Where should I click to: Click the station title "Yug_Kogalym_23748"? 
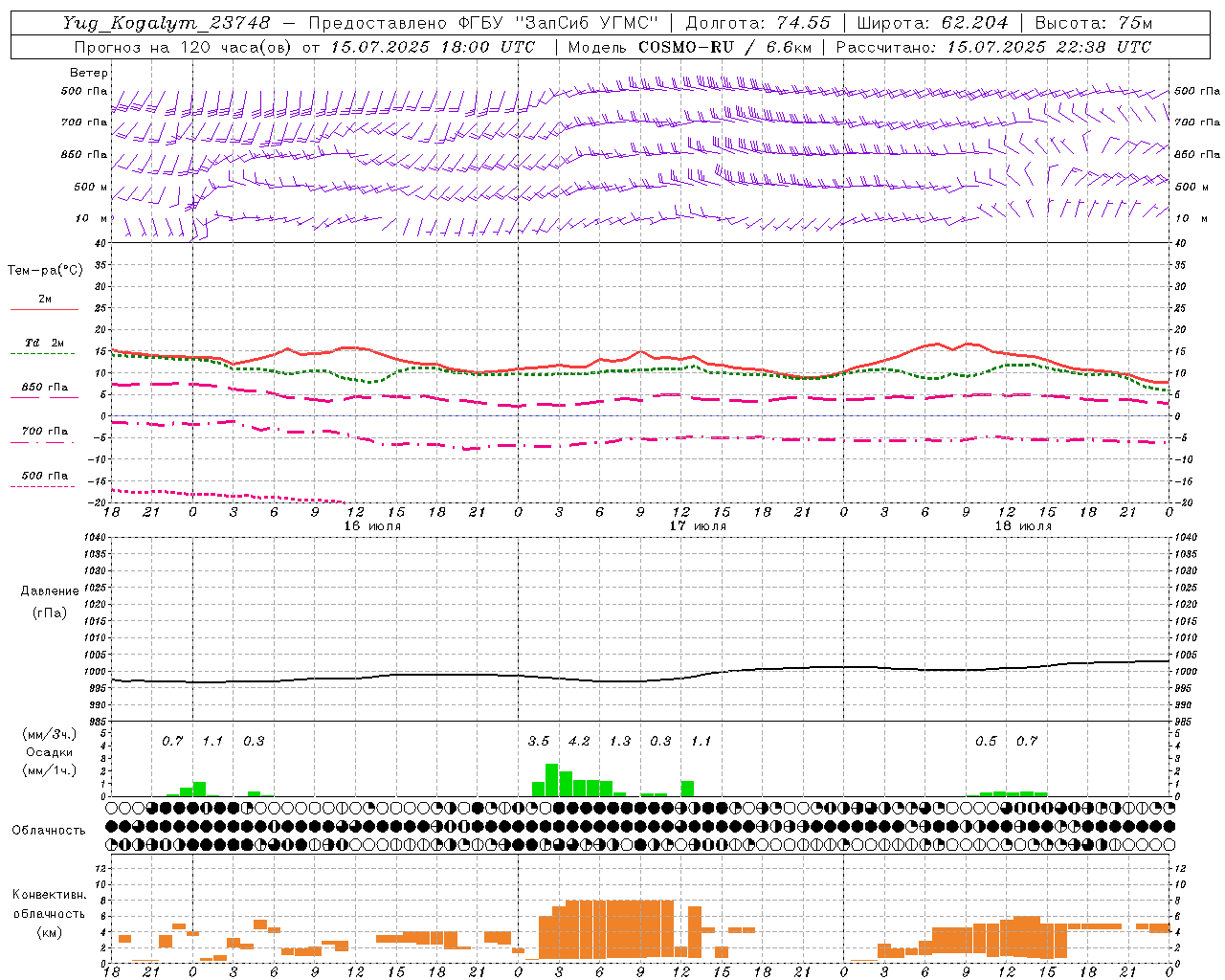pyautogui.click(x=167, y=22)
